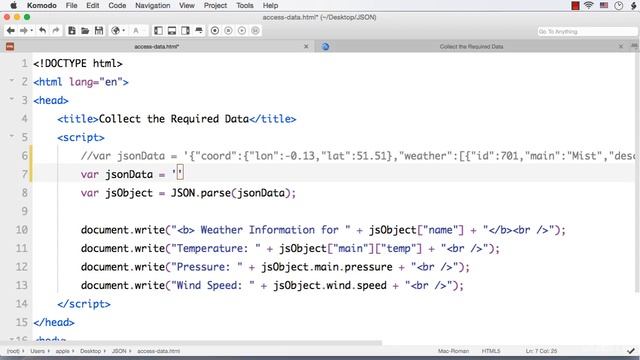
Task: Click the red file-list icon left of tabs
Action: coord(10,47)
